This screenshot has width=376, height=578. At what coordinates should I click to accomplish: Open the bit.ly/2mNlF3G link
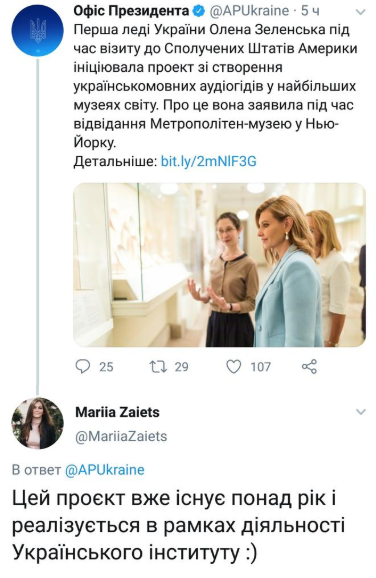(x=209, y=161)
